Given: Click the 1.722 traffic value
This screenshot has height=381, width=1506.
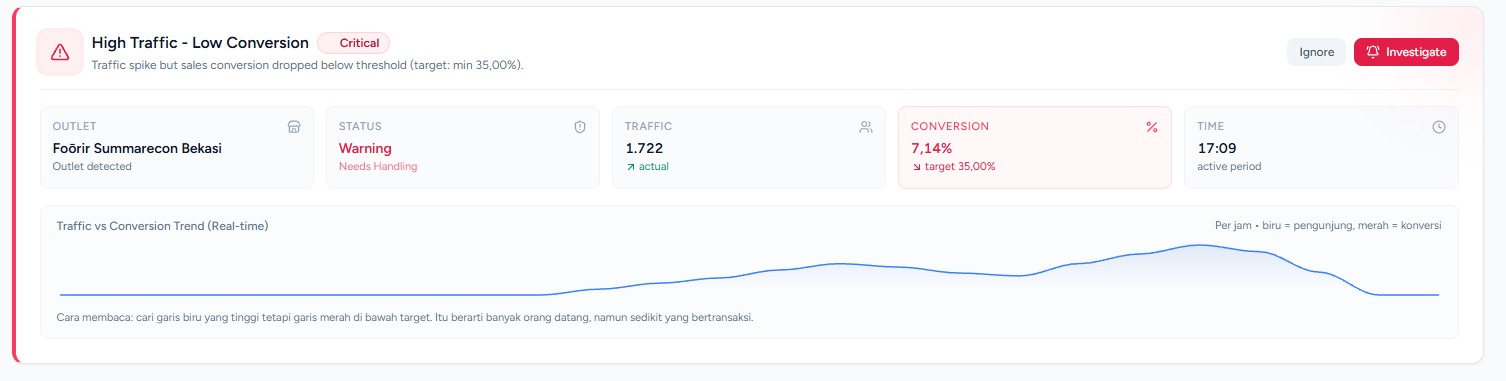Looking at the screenshot, I should click(x=644, y=148).
